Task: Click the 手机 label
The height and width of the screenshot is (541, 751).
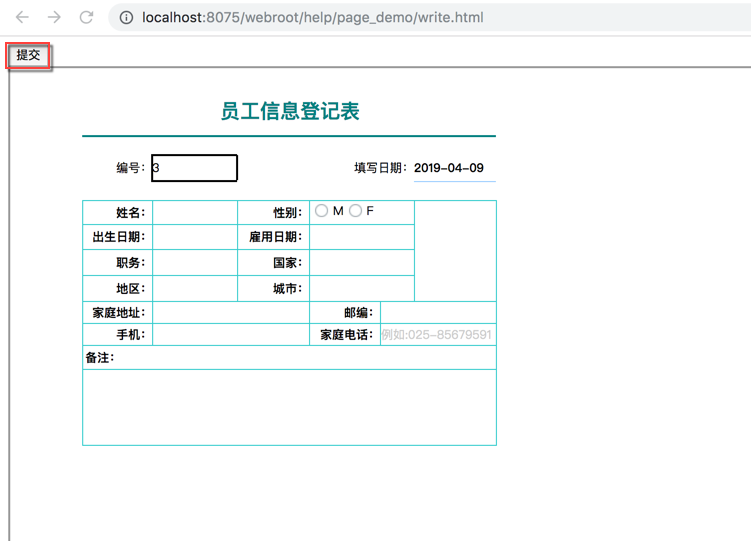Action: click(x=130, y=335)
